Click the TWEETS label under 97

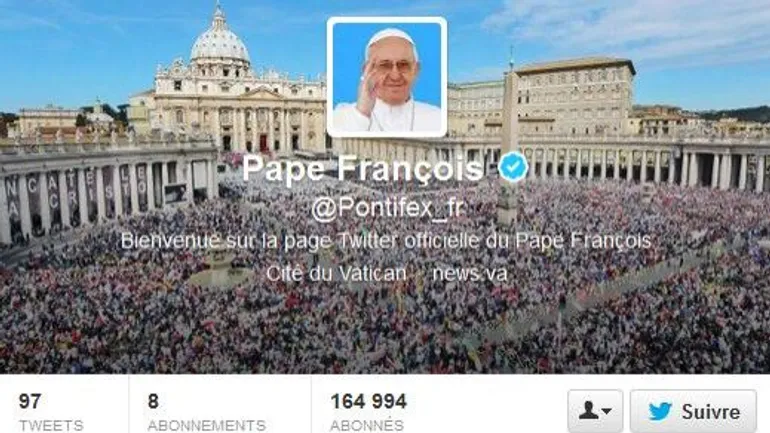click(x=51, y=425)
